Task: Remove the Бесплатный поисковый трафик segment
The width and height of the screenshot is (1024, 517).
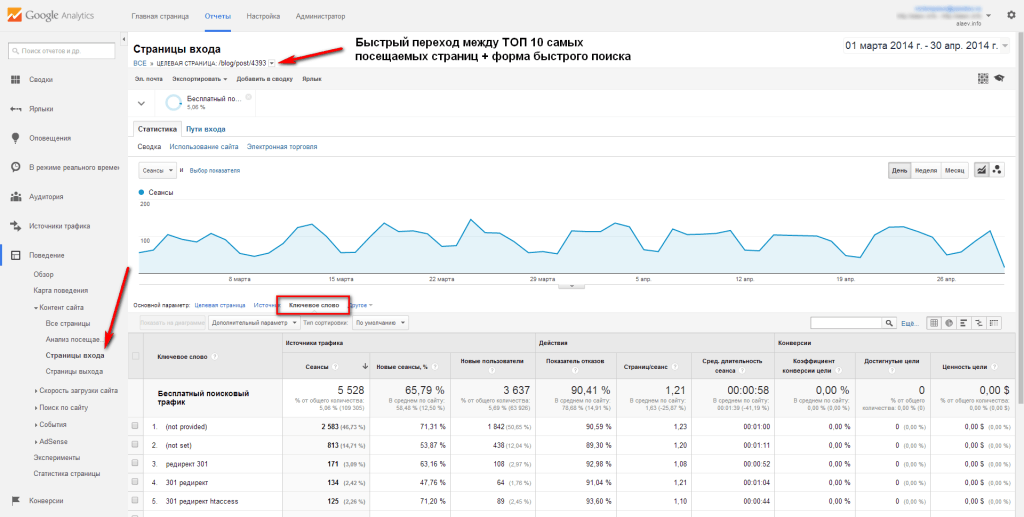Action: click(x=249, y=95)
